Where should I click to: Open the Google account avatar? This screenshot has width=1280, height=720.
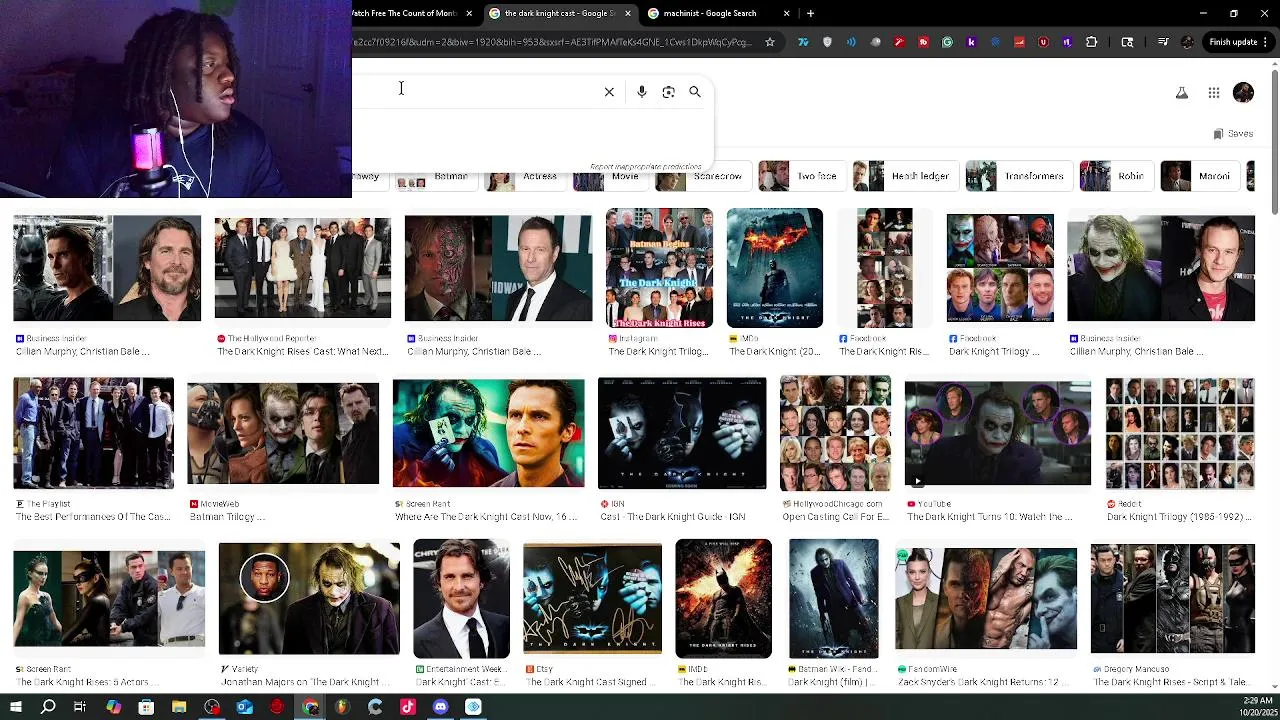[1244, 93]
